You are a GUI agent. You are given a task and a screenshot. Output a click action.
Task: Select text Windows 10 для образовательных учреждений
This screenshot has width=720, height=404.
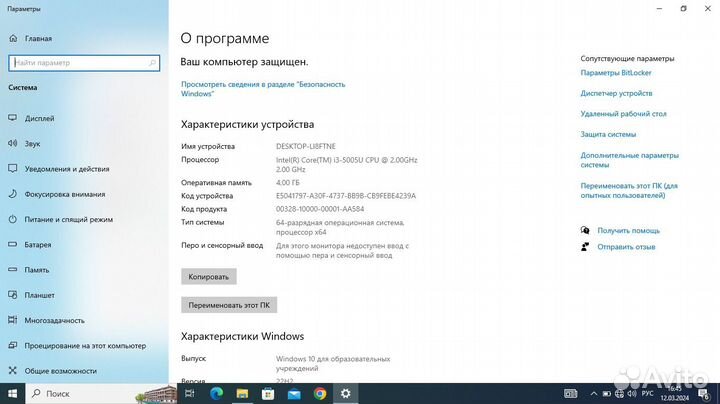[x=333, y=364]
